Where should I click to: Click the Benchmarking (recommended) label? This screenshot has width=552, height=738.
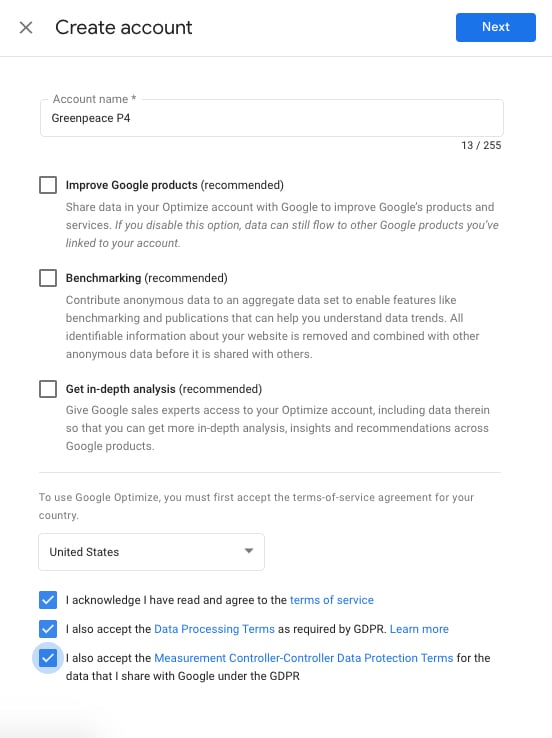coord(146,278)
